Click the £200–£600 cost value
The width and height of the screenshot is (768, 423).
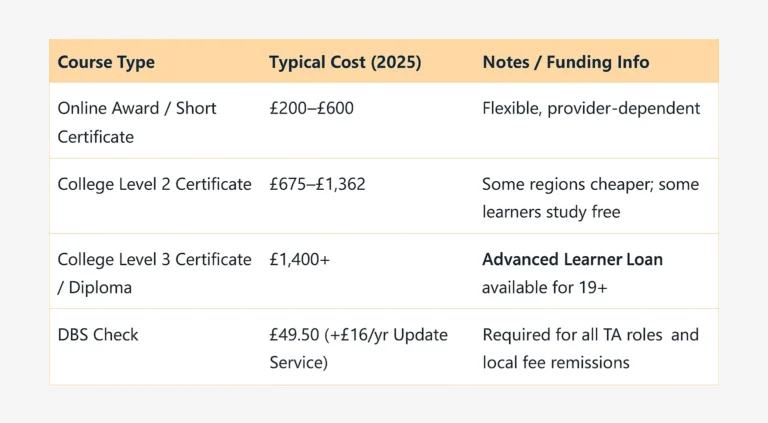pos(311,108)
